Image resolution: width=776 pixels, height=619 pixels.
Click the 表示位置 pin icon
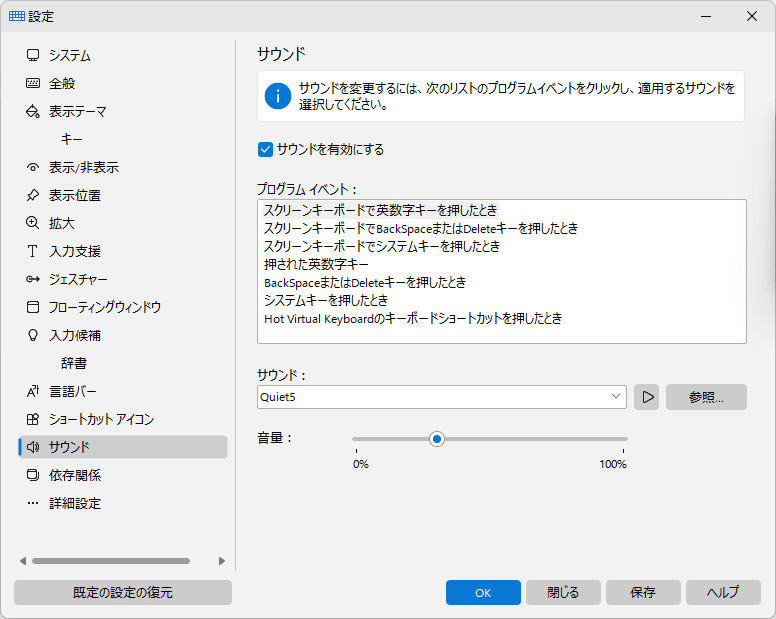point(33,195)
